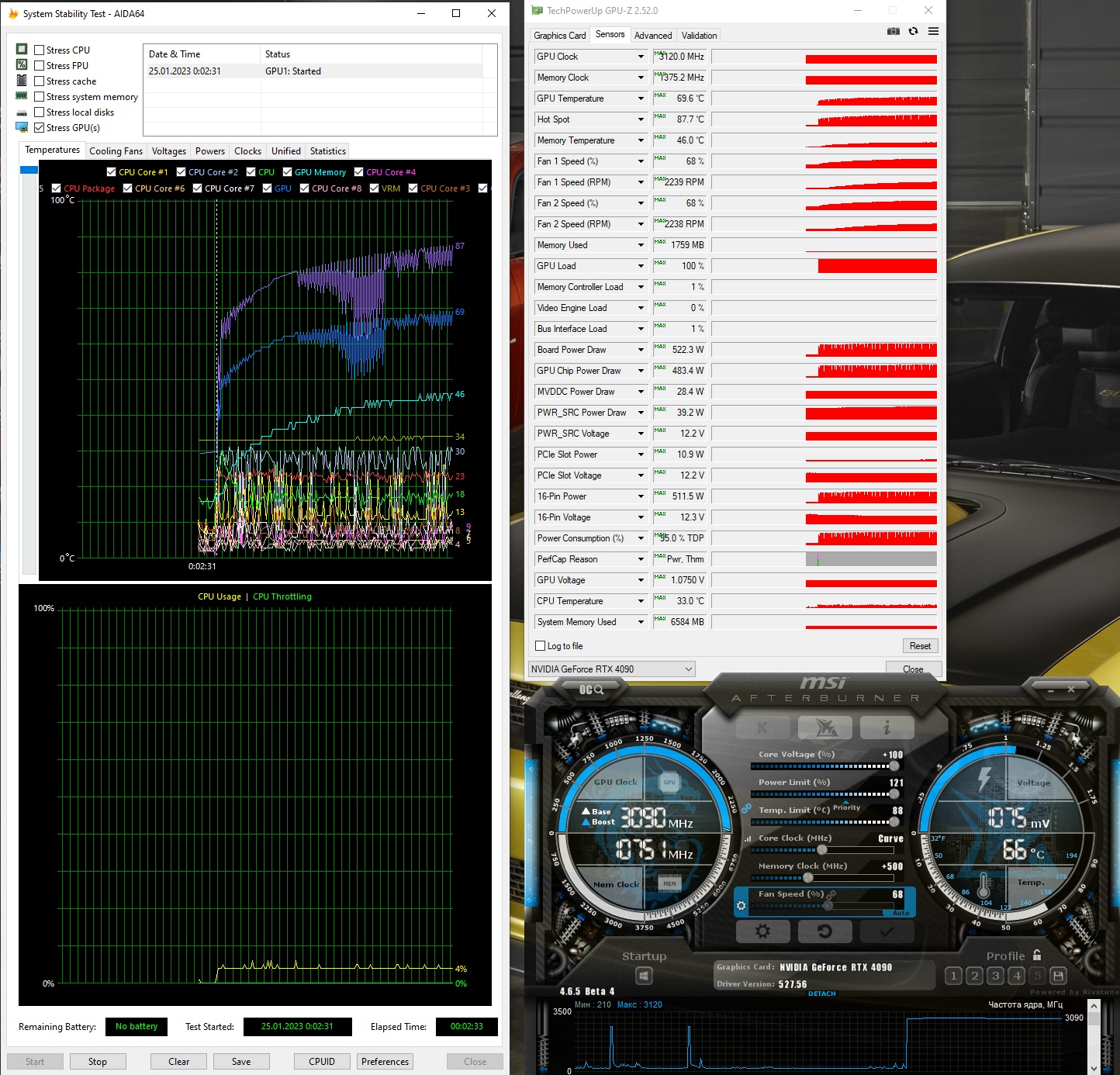The image size is (1120, 1075).
Task: Take a GPU-Z screenshot with camera icon
Action: click(x=894, y=31)
